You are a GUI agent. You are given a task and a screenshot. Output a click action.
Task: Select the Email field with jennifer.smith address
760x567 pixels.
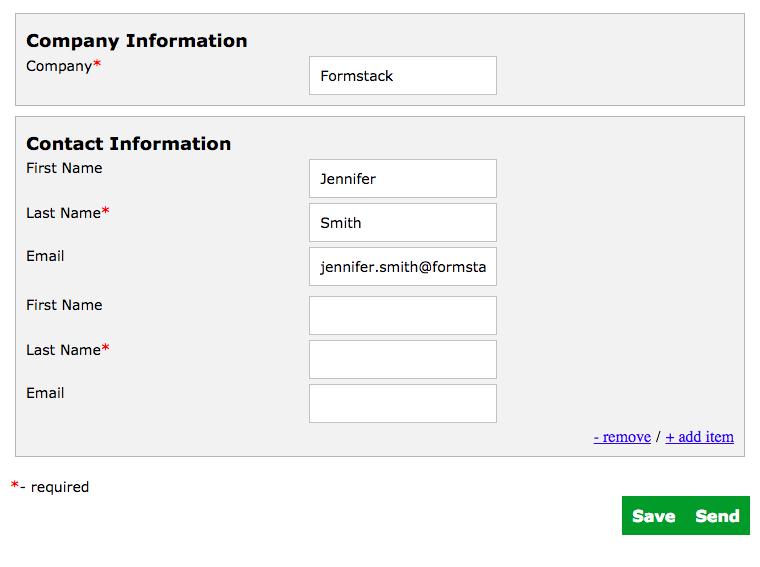pos(402,267)
